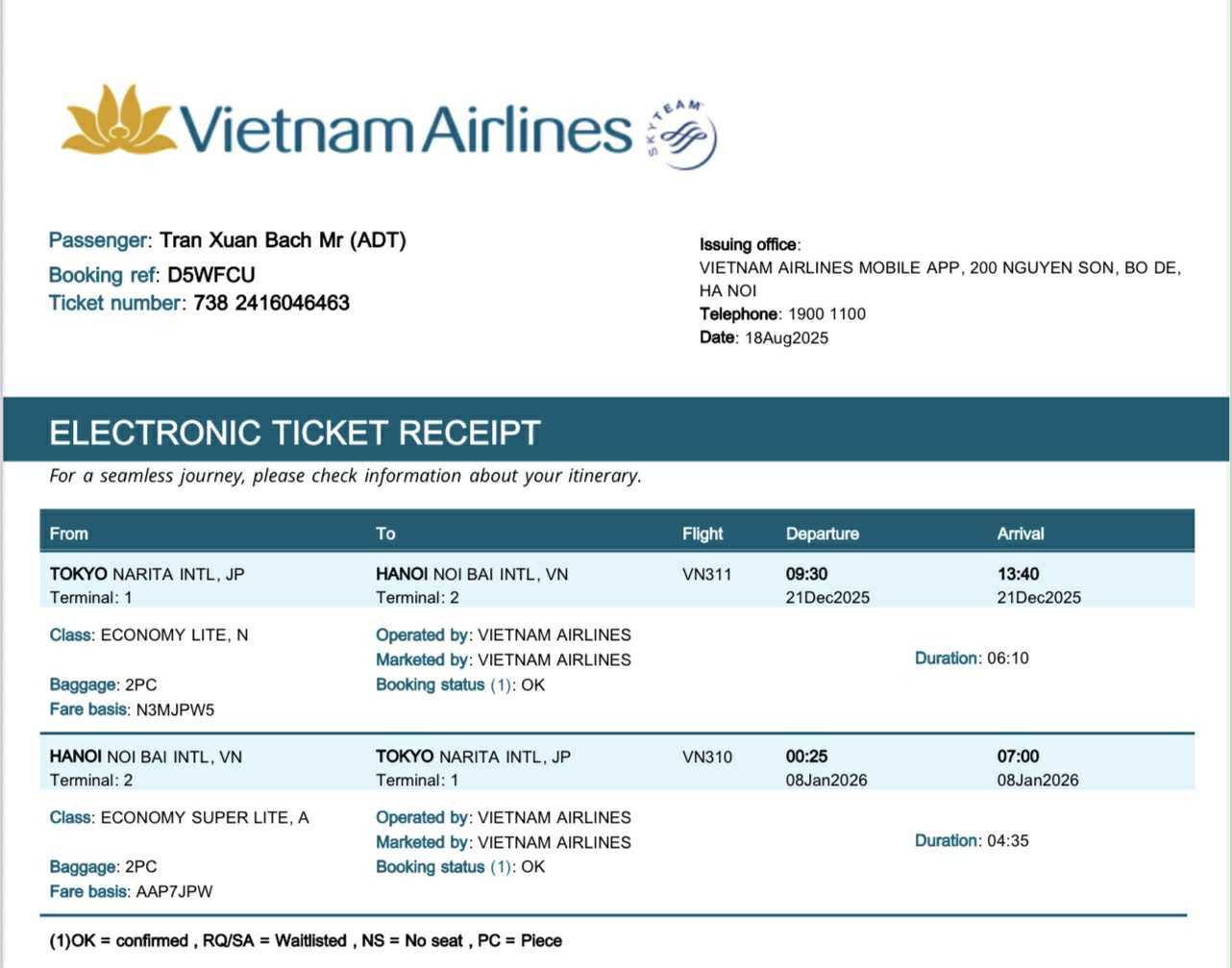
Task: Click the From column header
Action: (x=69, y=534)
